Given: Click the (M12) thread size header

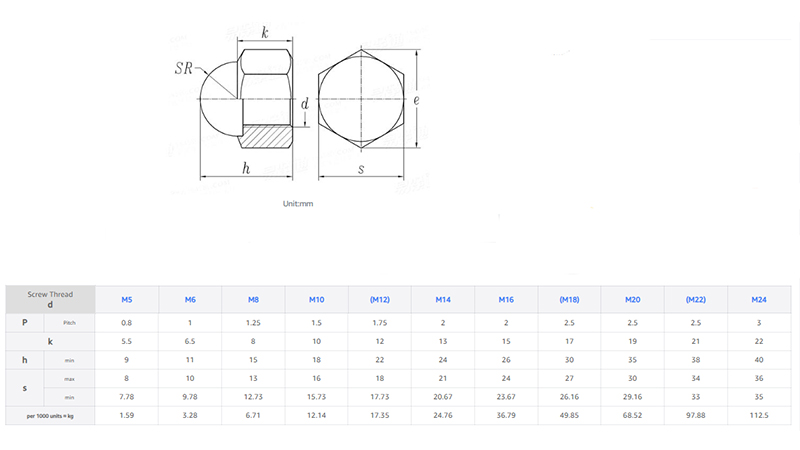Looking at the screenshot, I should pos(380,299).
